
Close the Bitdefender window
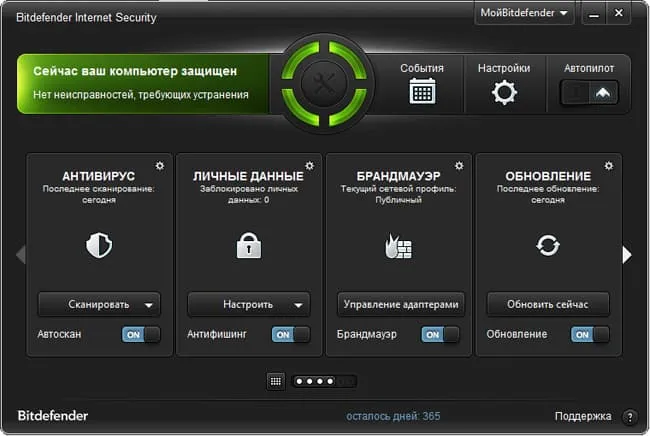tap(618, 13)
